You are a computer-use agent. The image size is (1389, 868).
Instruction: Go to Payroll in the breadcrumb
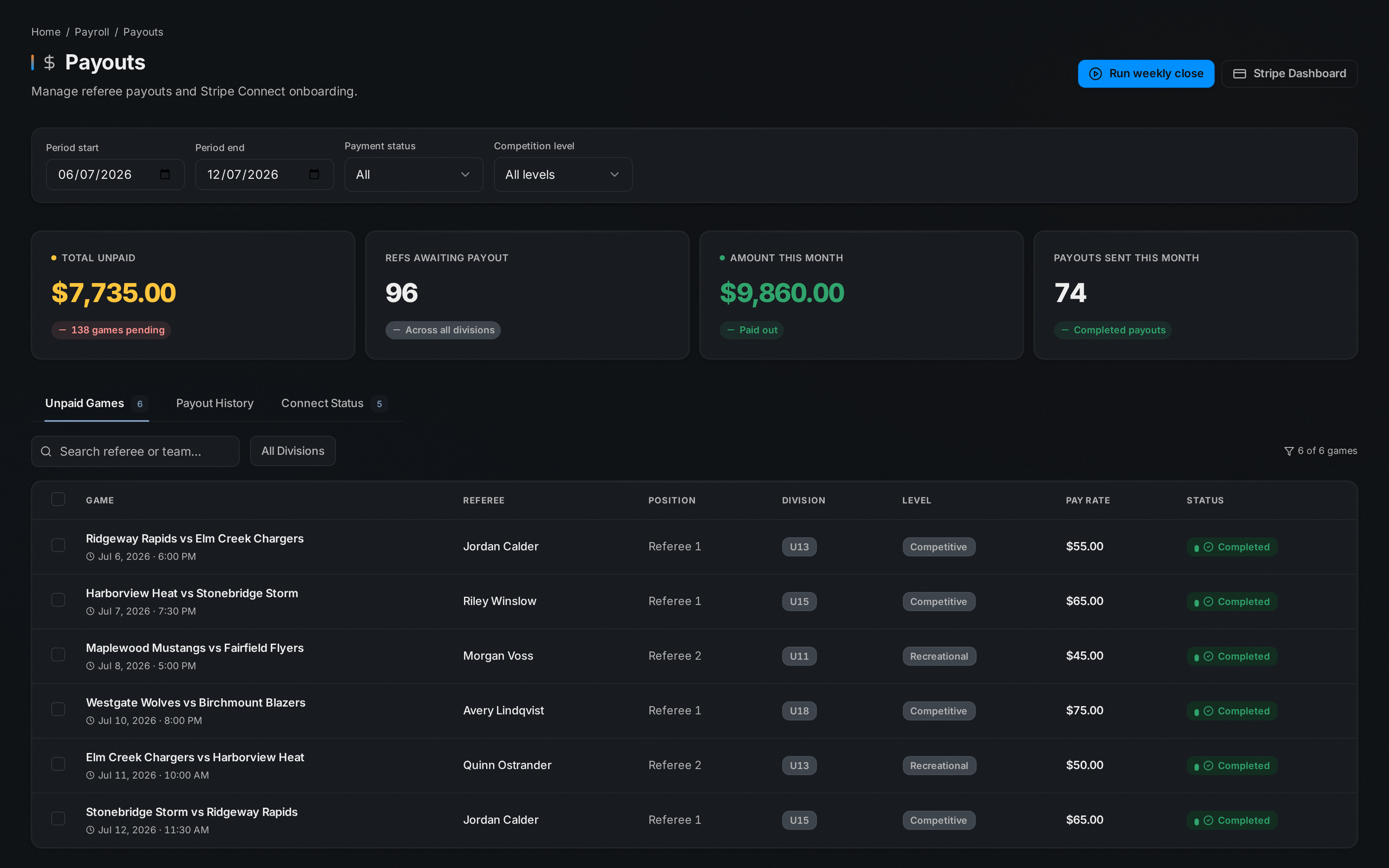tap(92, 32)
